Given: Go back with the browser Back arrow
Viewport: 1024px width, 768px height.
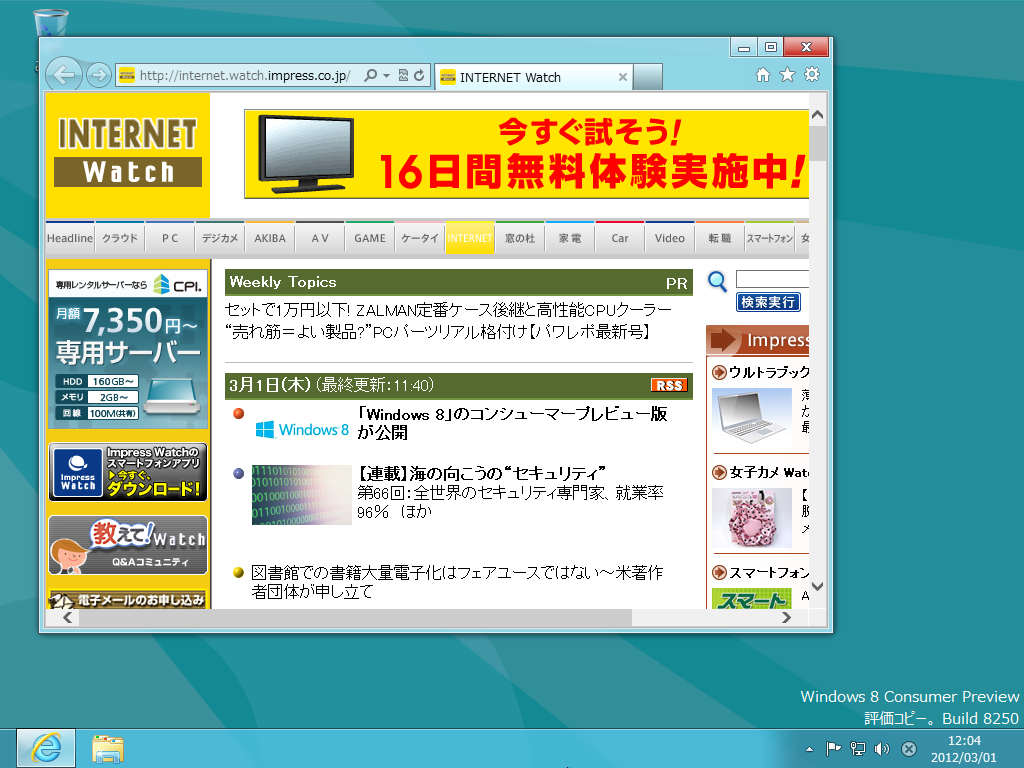Looking at the screenshot, I should (x=63, y=75).
